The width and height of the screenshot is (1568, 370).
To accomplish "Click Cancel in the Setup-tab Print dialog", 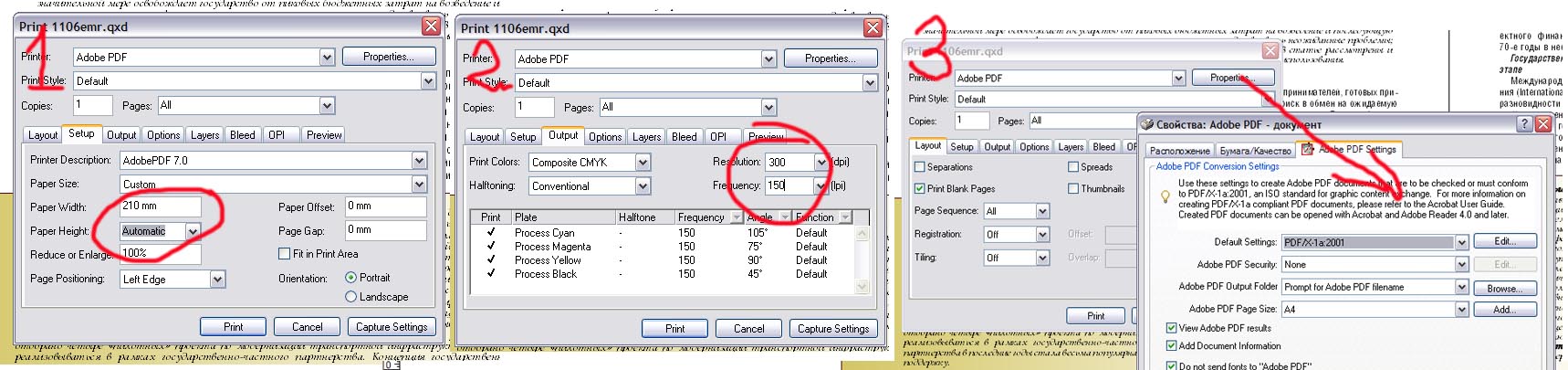I will tap(308, 327).
